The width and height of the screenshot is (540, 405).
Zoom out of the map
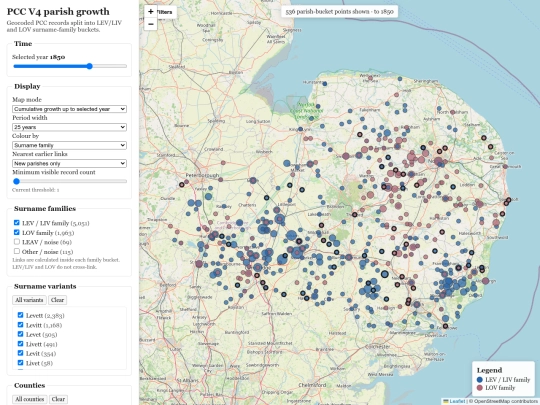pos(150,24)
